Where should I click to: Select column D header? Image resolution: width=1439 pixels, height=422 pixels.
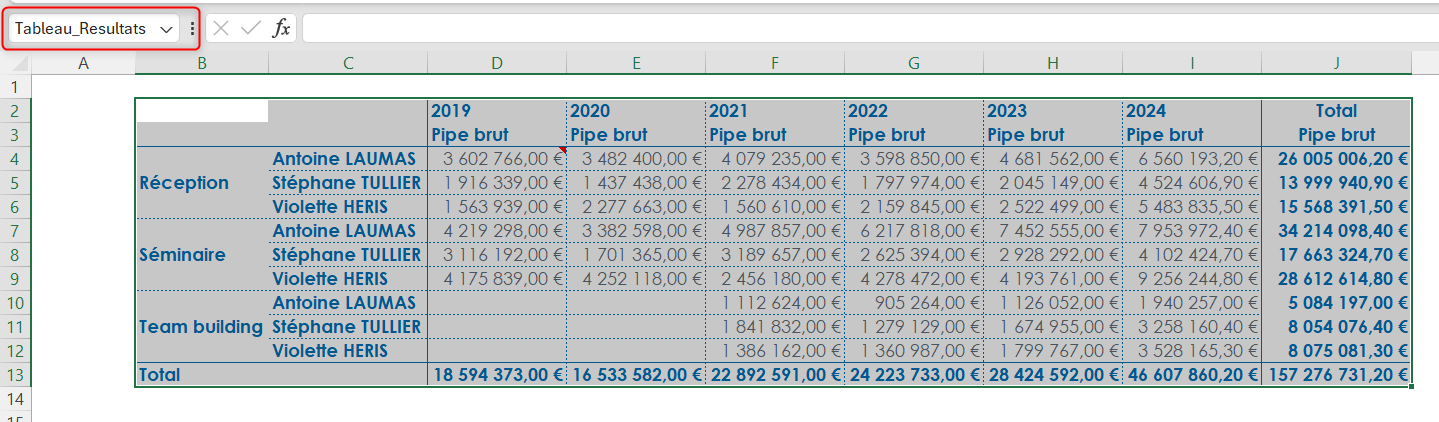pos(496,64)
